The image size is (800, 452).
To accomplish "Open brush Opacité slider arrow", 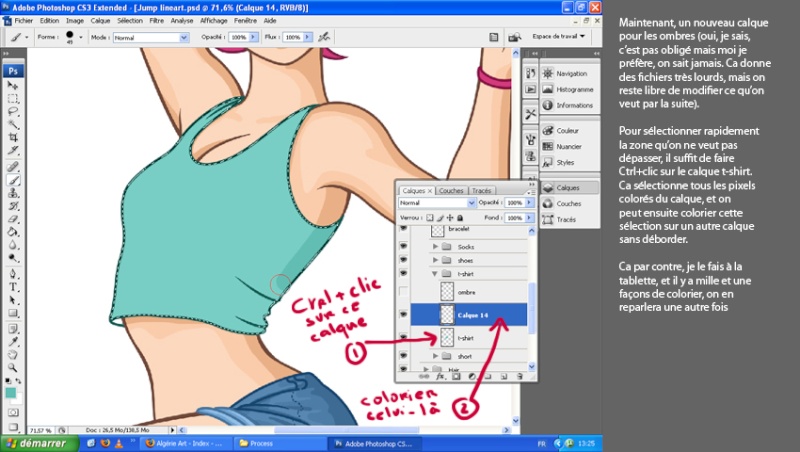I will [x=254, y=37].
